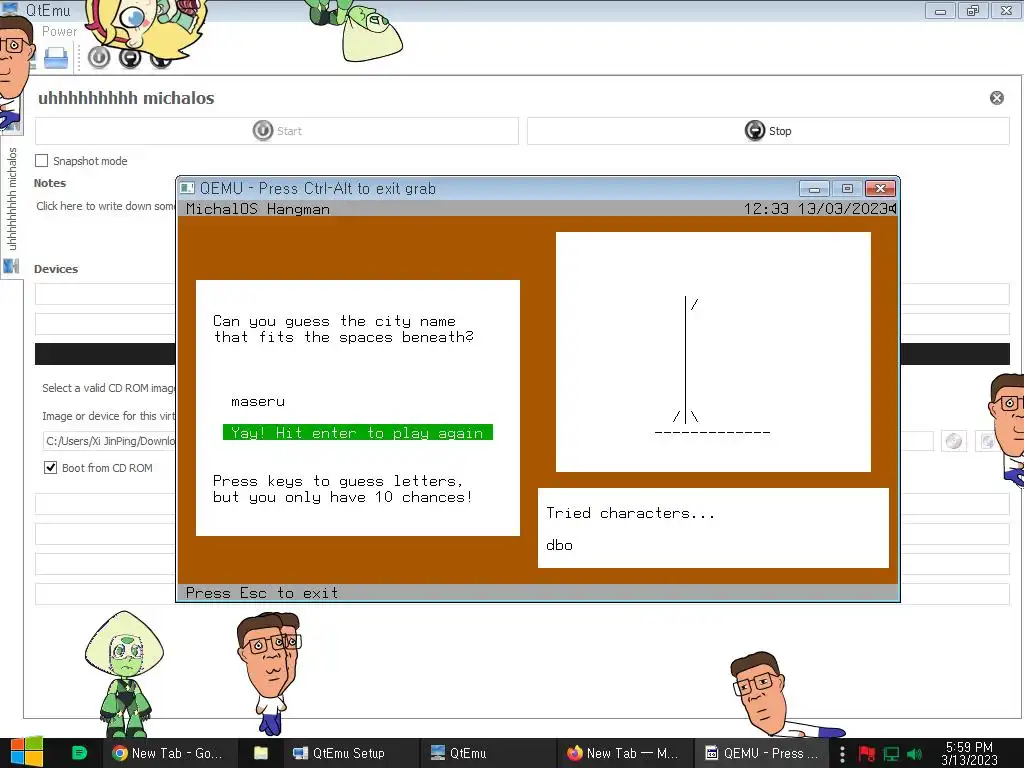The image size is (1024, 768).
Task: Click the red flag tray icon
Action: pos(867,754)
